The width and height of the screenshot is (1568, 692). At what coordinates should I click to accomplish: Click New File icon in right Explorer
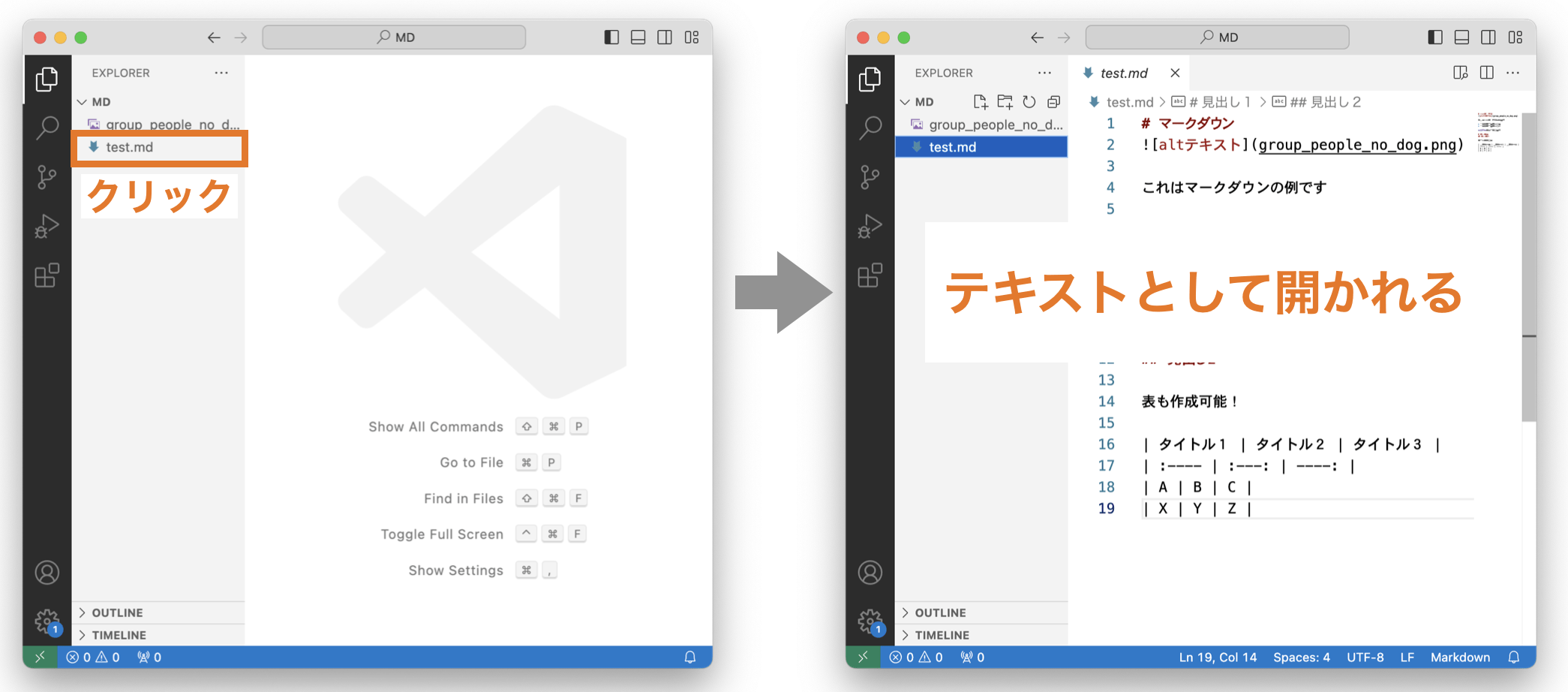980,101
